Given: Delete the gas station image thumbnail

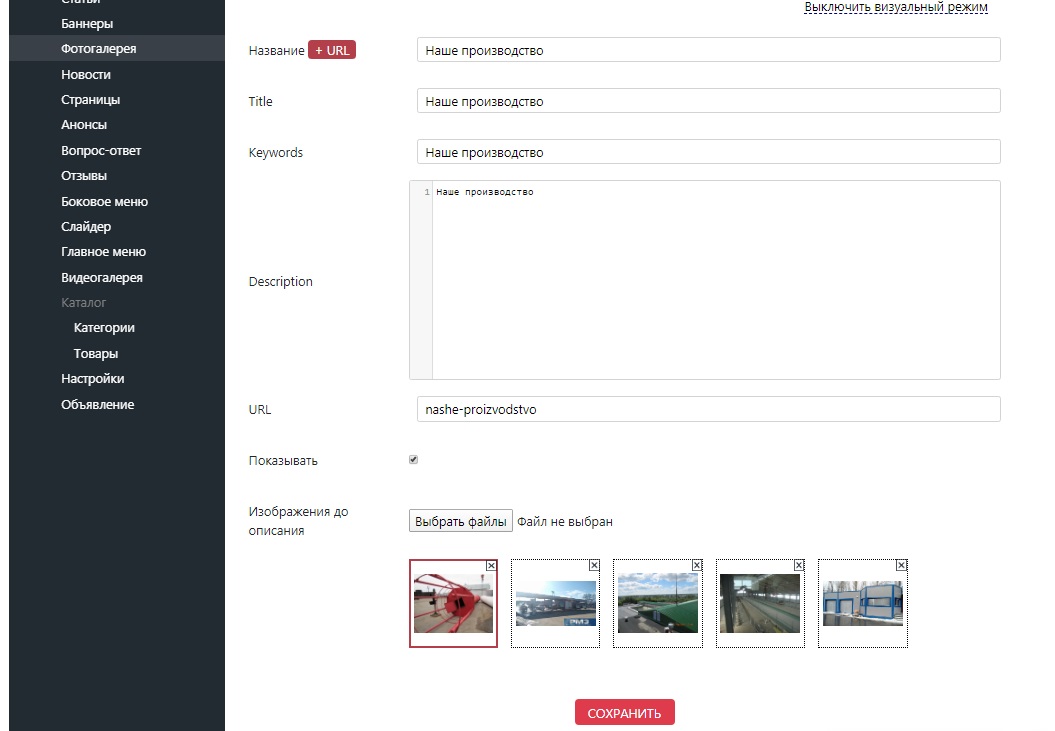Looking at the screenshot, I should [x=594, y=565].
